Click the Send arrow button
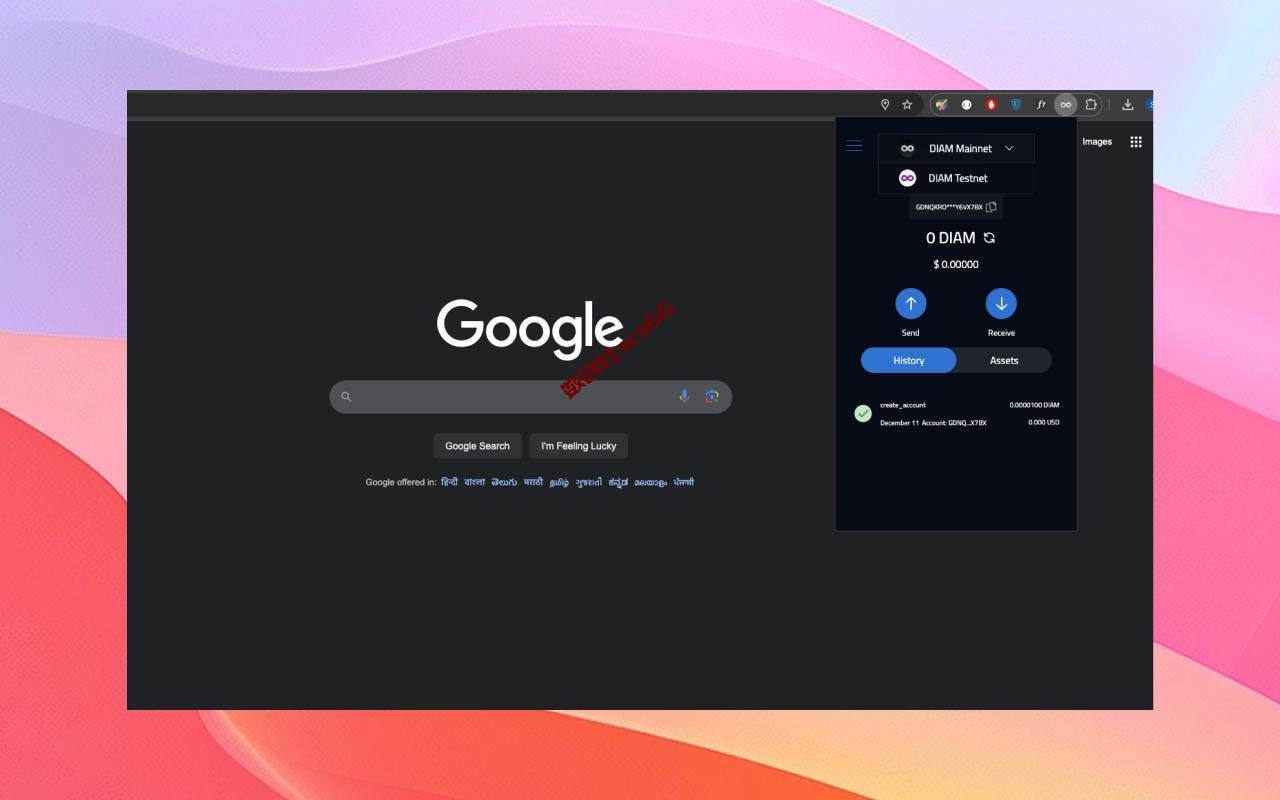Screen dimensions: 1280x800 click(x=910, y=304)
